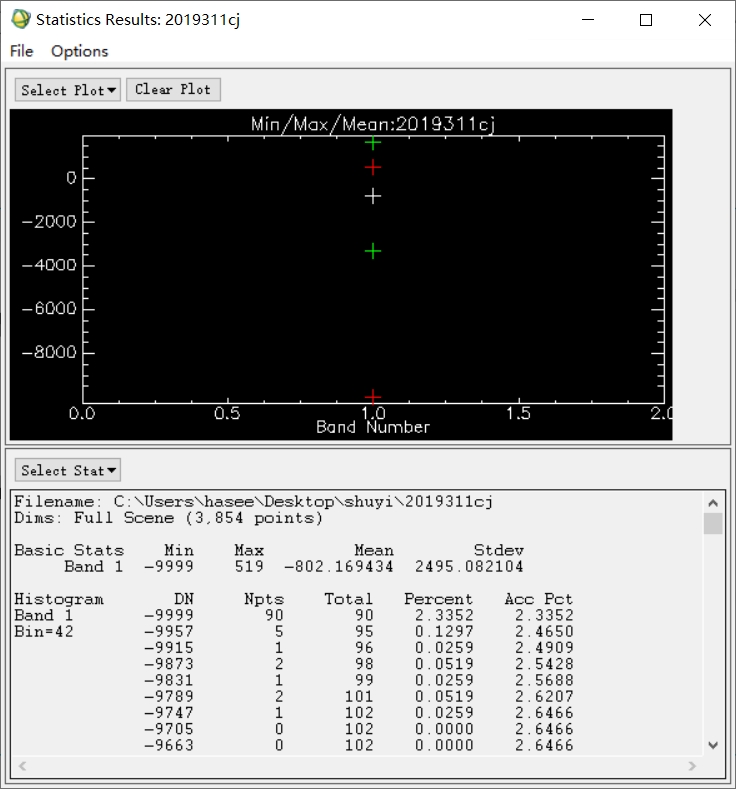The image size is (736, 789).
Task: Click the horizontal scroll-left arrow
Action: click(22, 766)
